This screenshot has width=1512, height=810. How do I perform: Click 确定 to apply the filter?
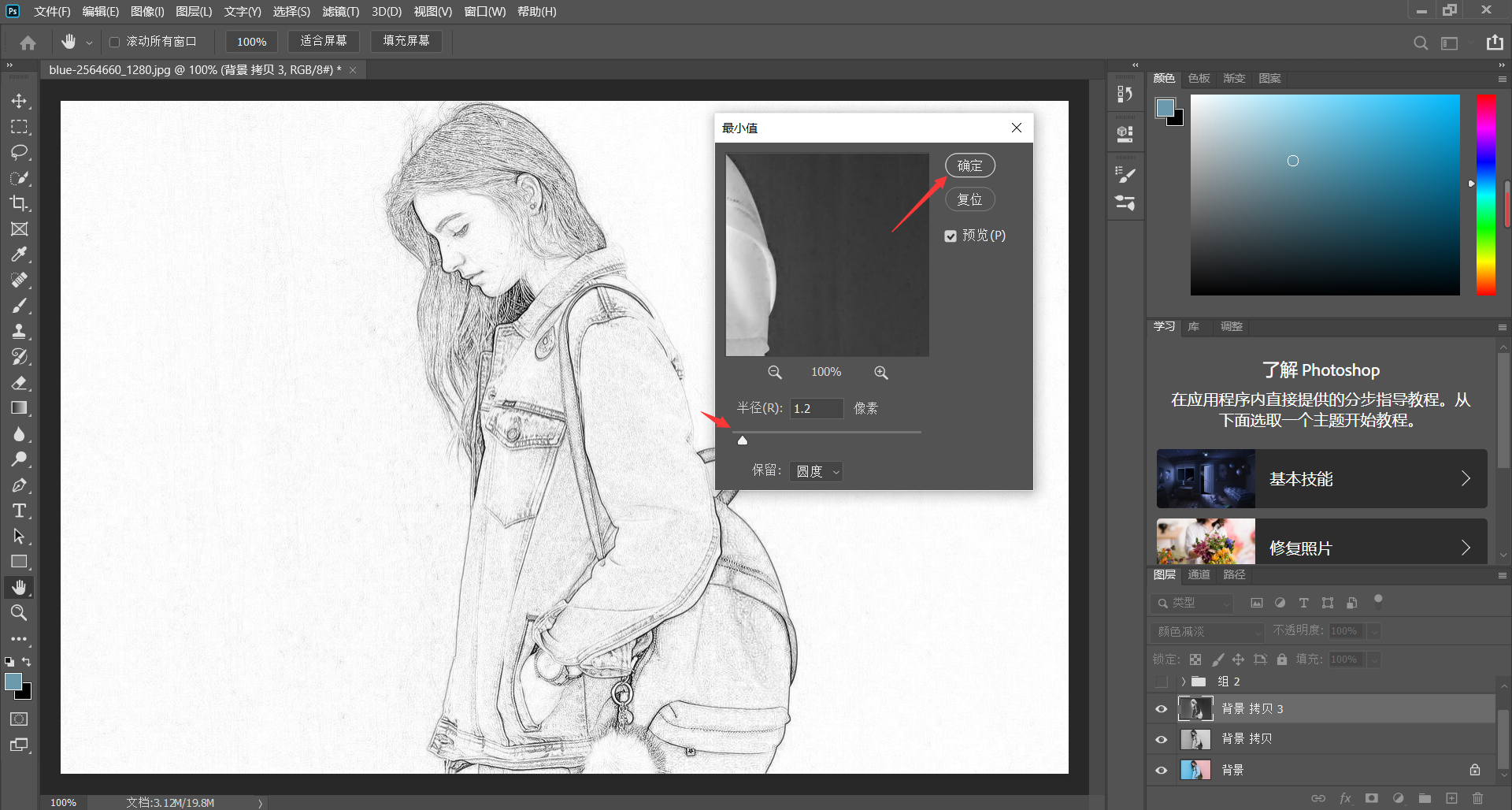click(969, 165)
